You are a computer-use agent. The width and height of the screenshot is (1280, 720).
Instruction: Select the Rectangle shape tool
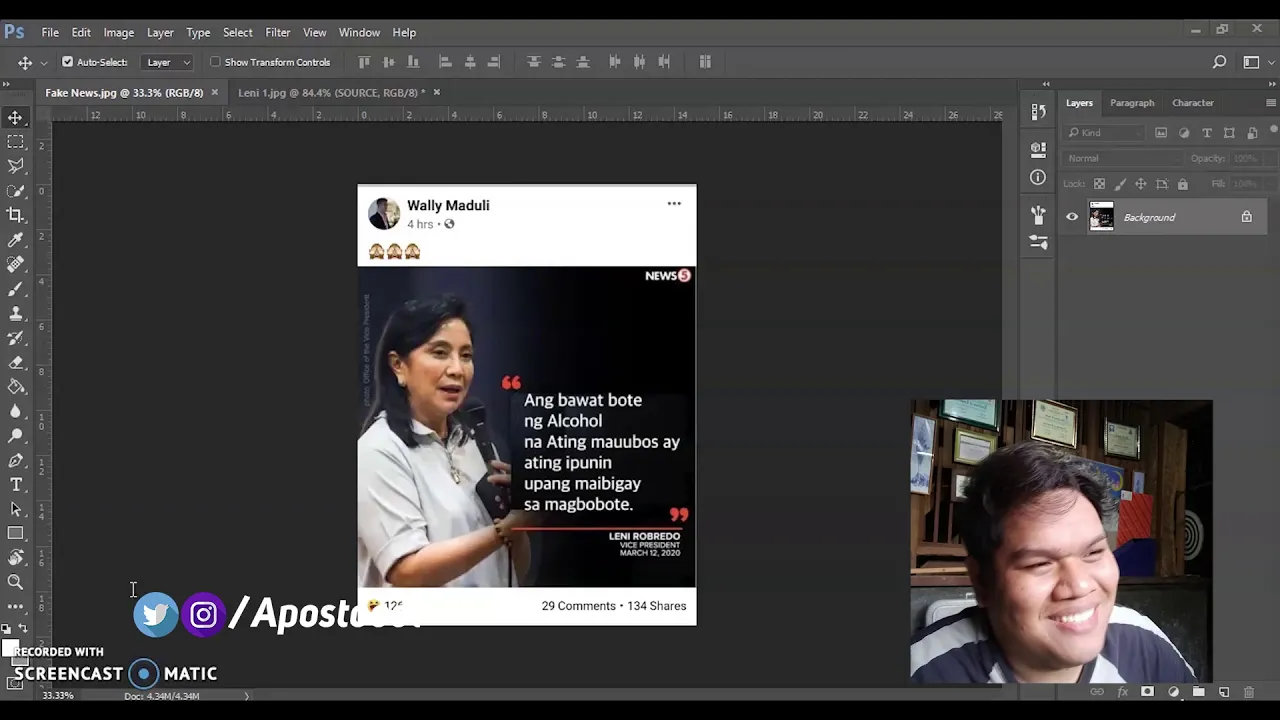(x=16, y=534)
